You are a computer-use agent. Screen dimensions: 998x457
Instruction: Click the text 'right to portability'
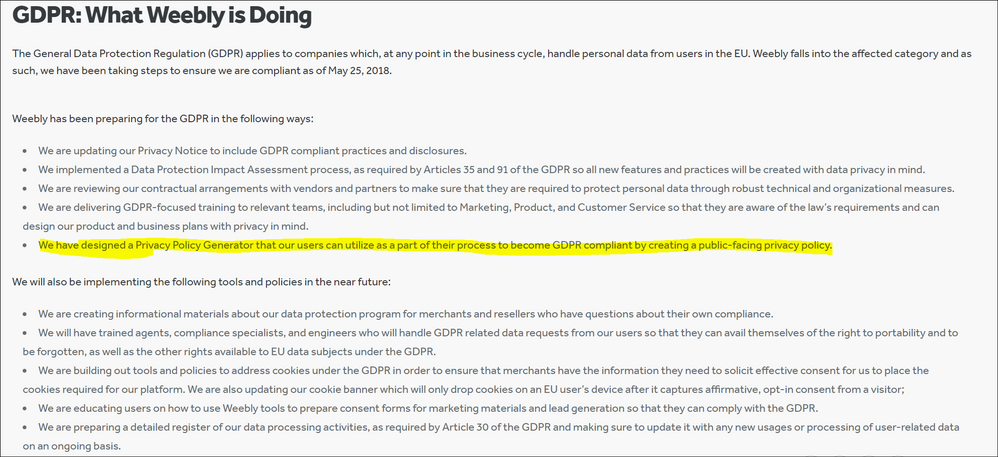click(x=887, y=333)
